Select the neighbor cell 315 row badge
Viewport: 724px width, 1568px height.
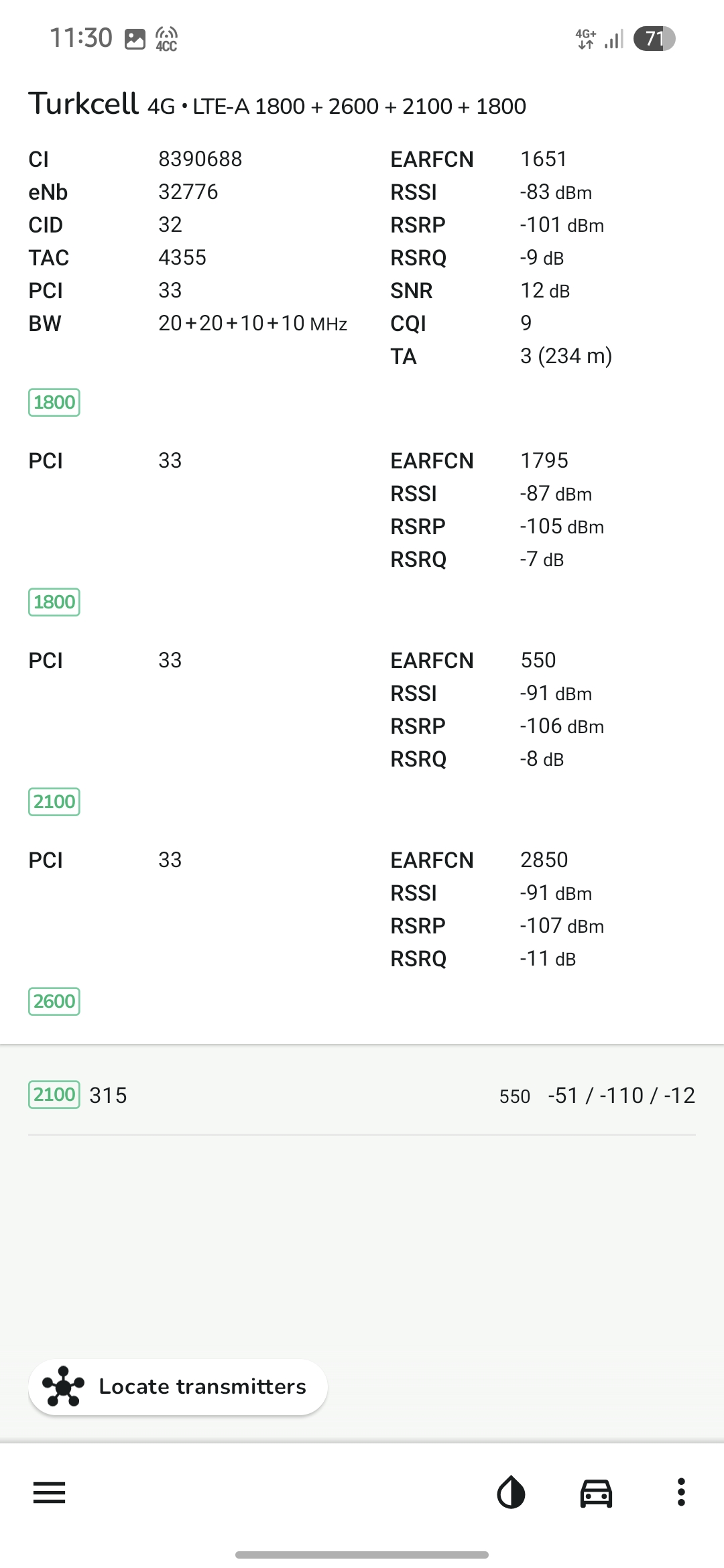click(54, 1094)
